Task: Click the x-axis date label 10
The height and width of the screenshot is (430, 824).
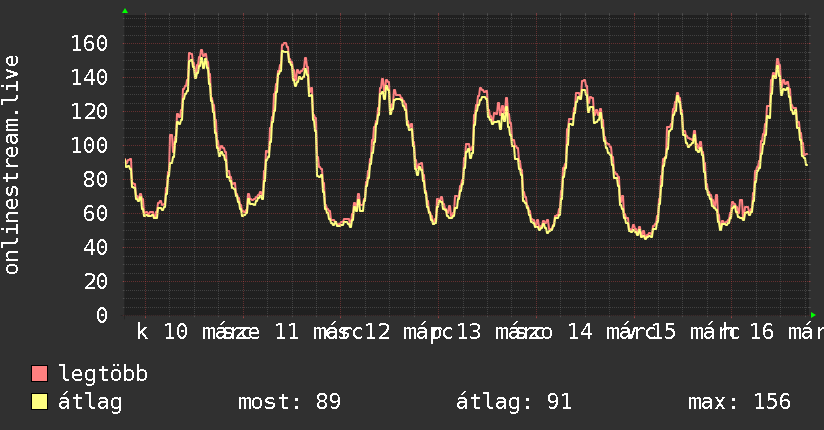Action: pos(176,332)
